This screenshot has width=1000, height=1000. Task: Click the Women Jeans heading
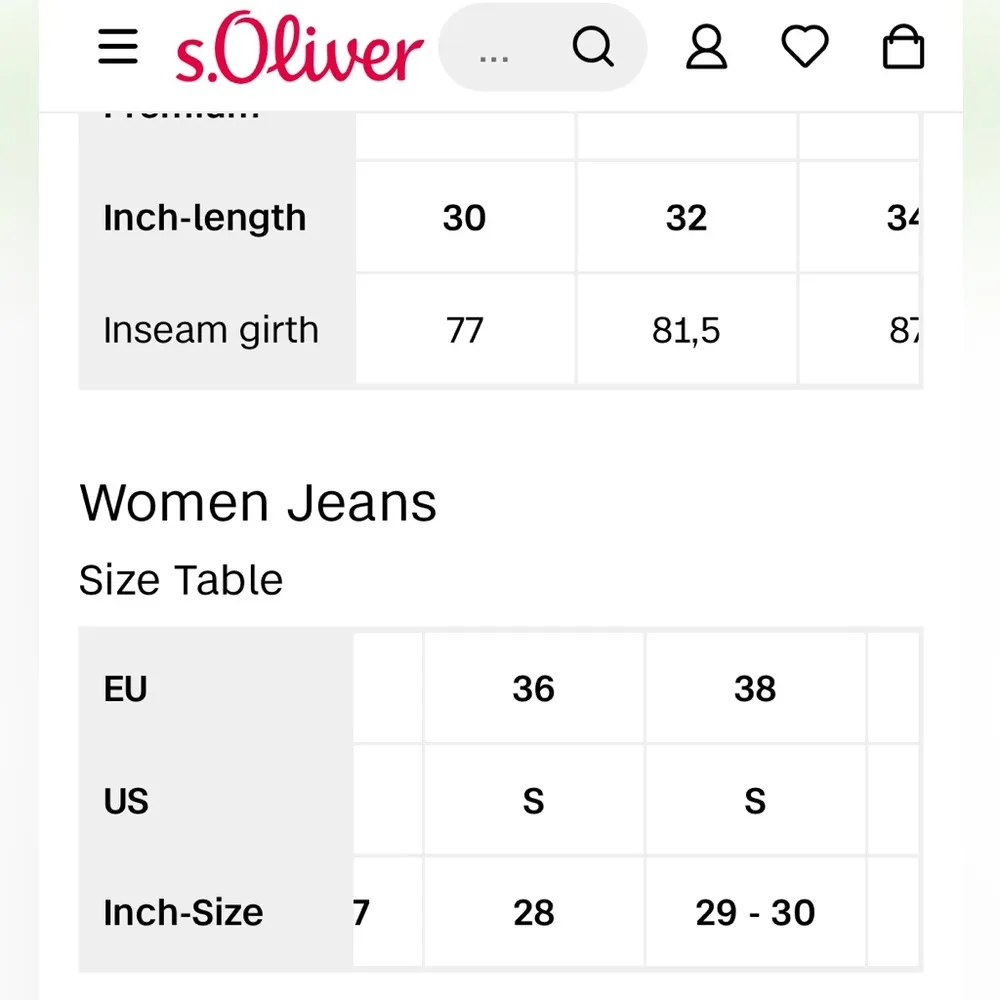pos(258,502)
